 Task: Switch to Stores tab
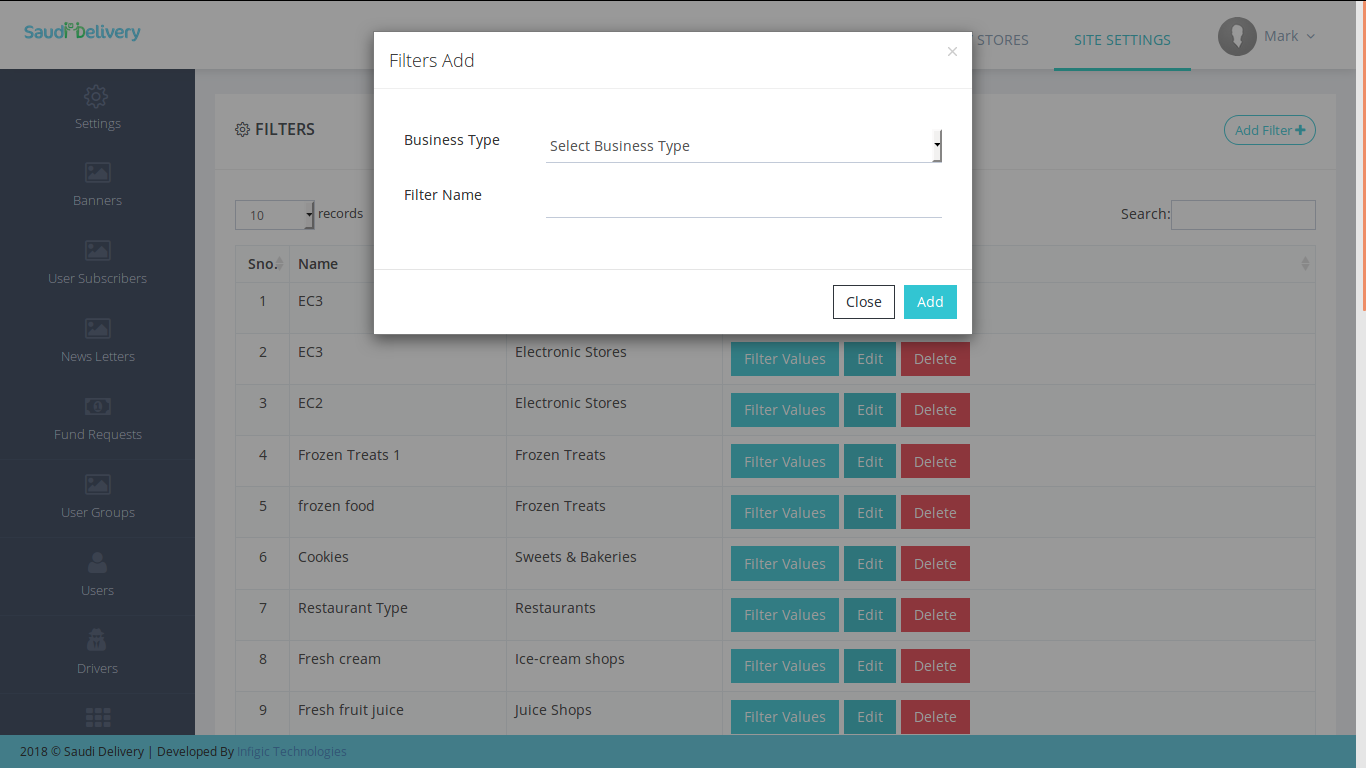click(1002, 40)
